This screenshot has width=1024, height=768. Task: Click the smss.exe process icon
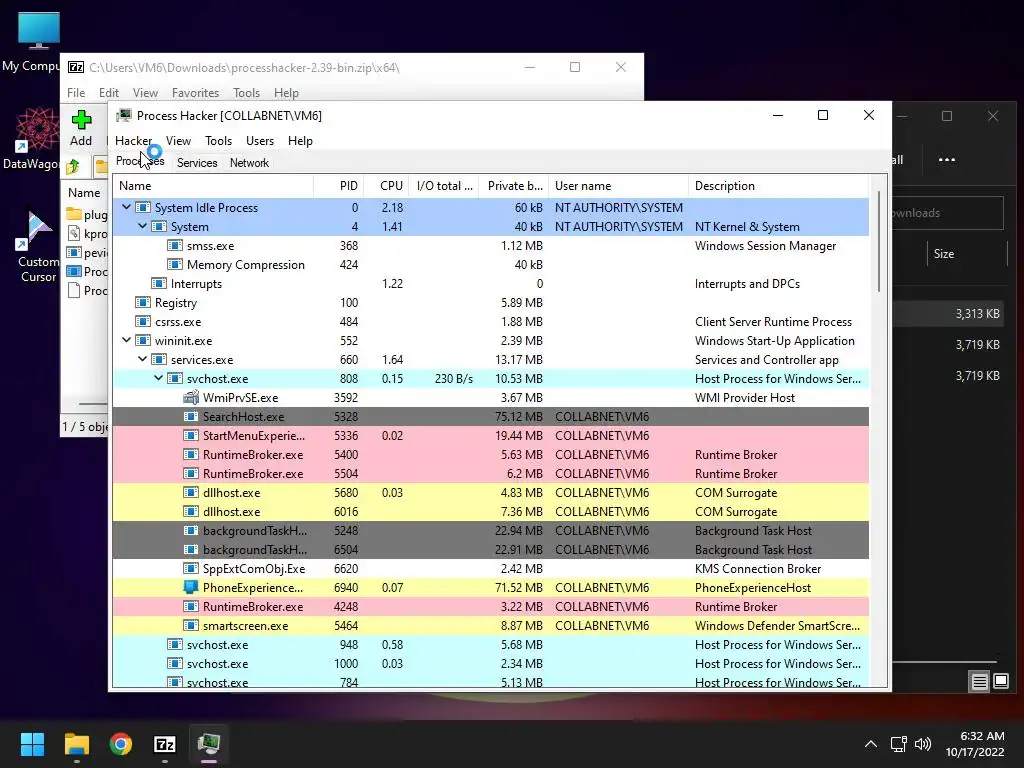click(174, 246)
